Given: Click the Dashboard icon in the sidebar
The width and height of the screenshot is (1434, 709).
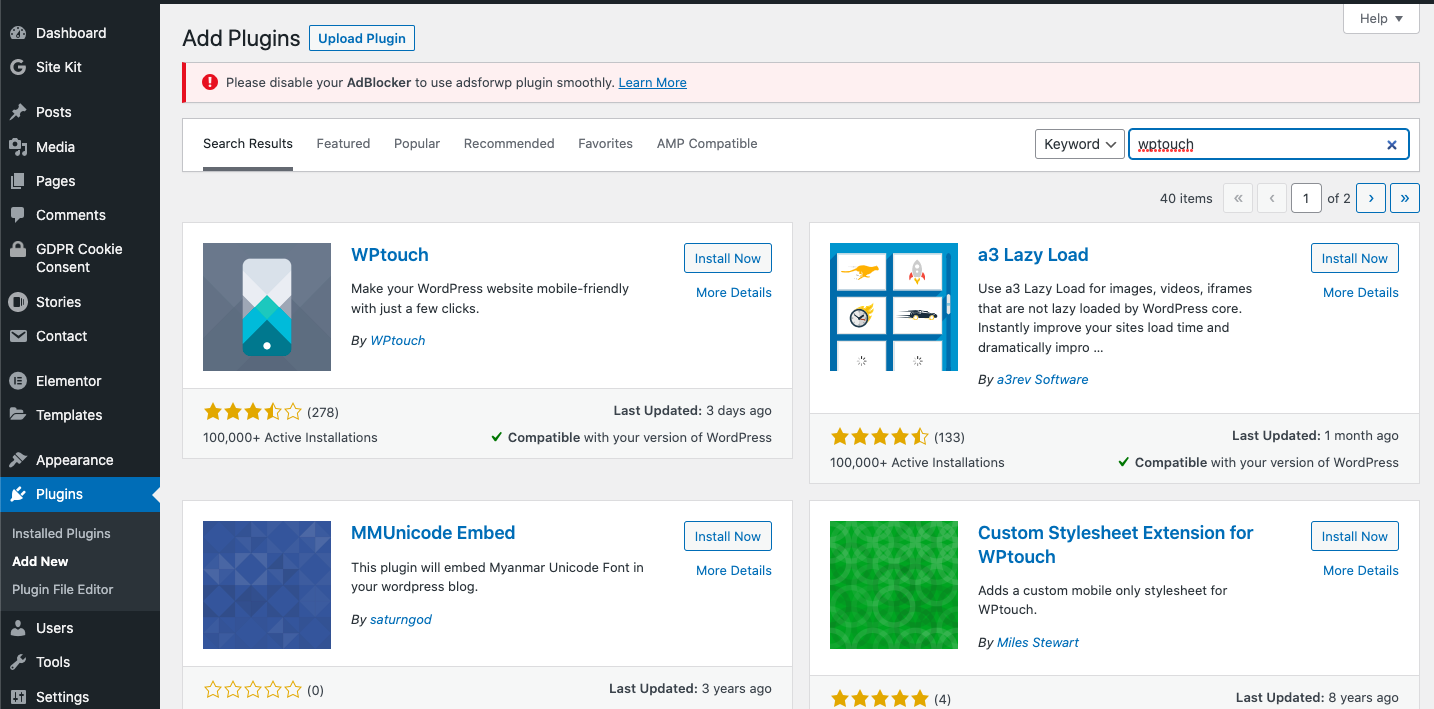Looking at the screenshot, I should [x=18, y=33].
